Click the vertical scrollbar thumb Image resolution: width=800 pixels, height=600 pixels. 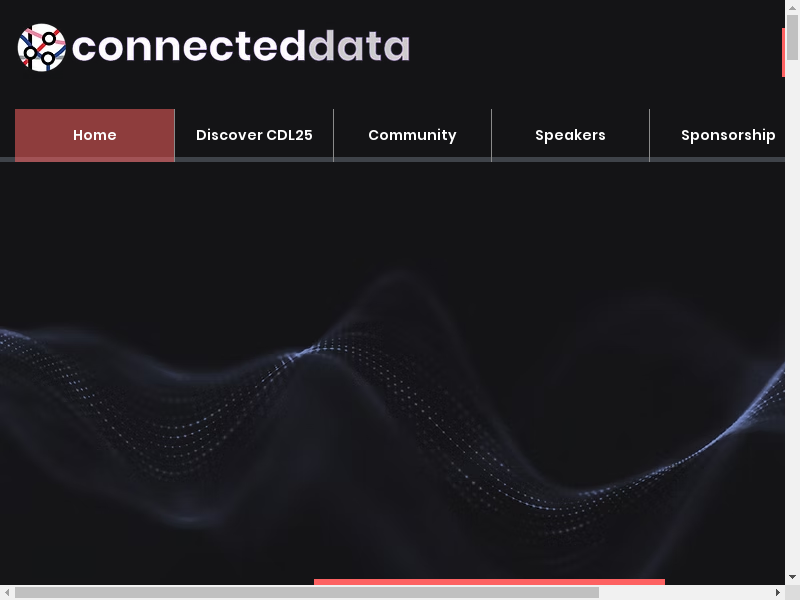coord(792,37)
